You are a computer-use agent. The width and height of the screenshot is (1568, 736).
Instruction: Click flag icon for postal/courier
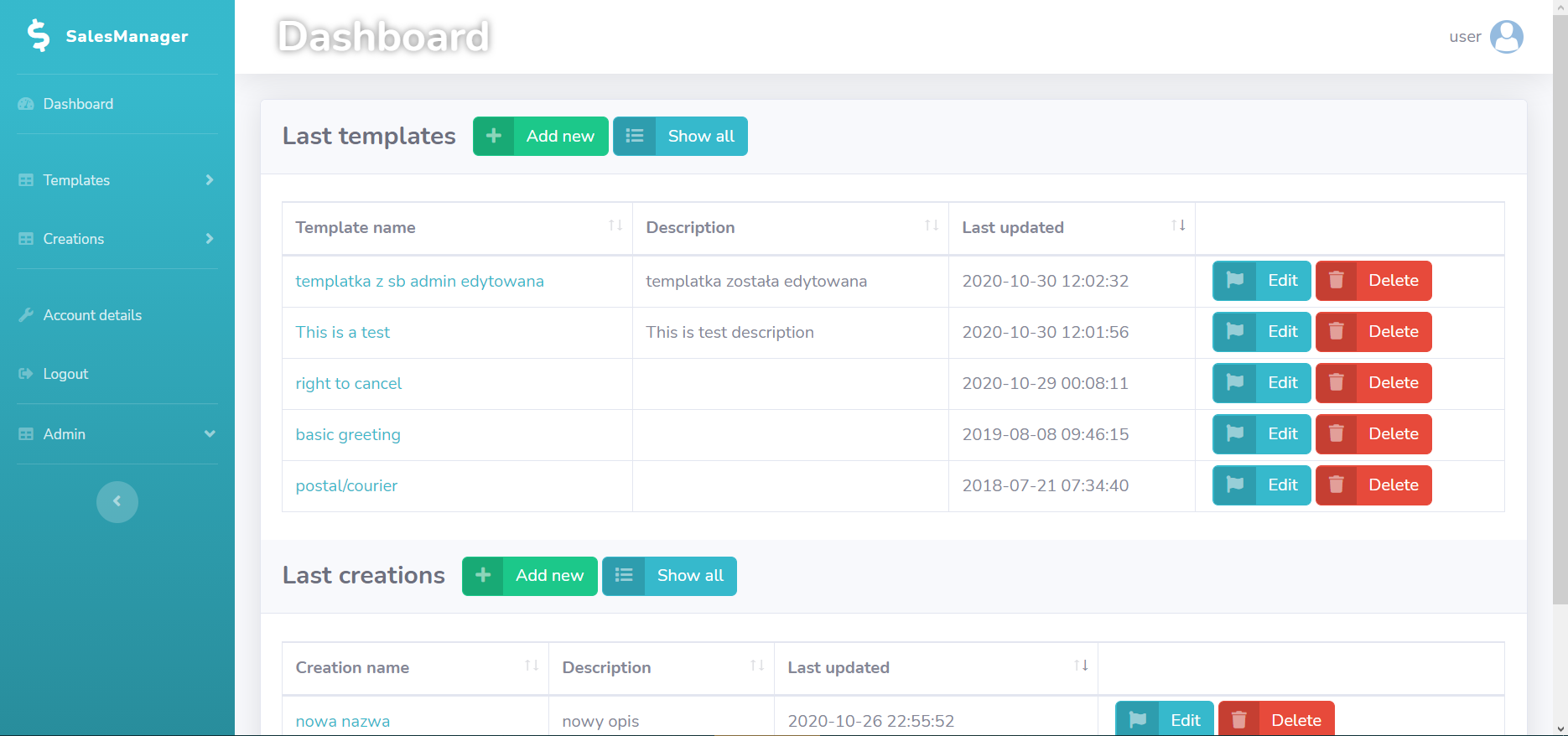pyautogui.click(x=1235, y=485)
